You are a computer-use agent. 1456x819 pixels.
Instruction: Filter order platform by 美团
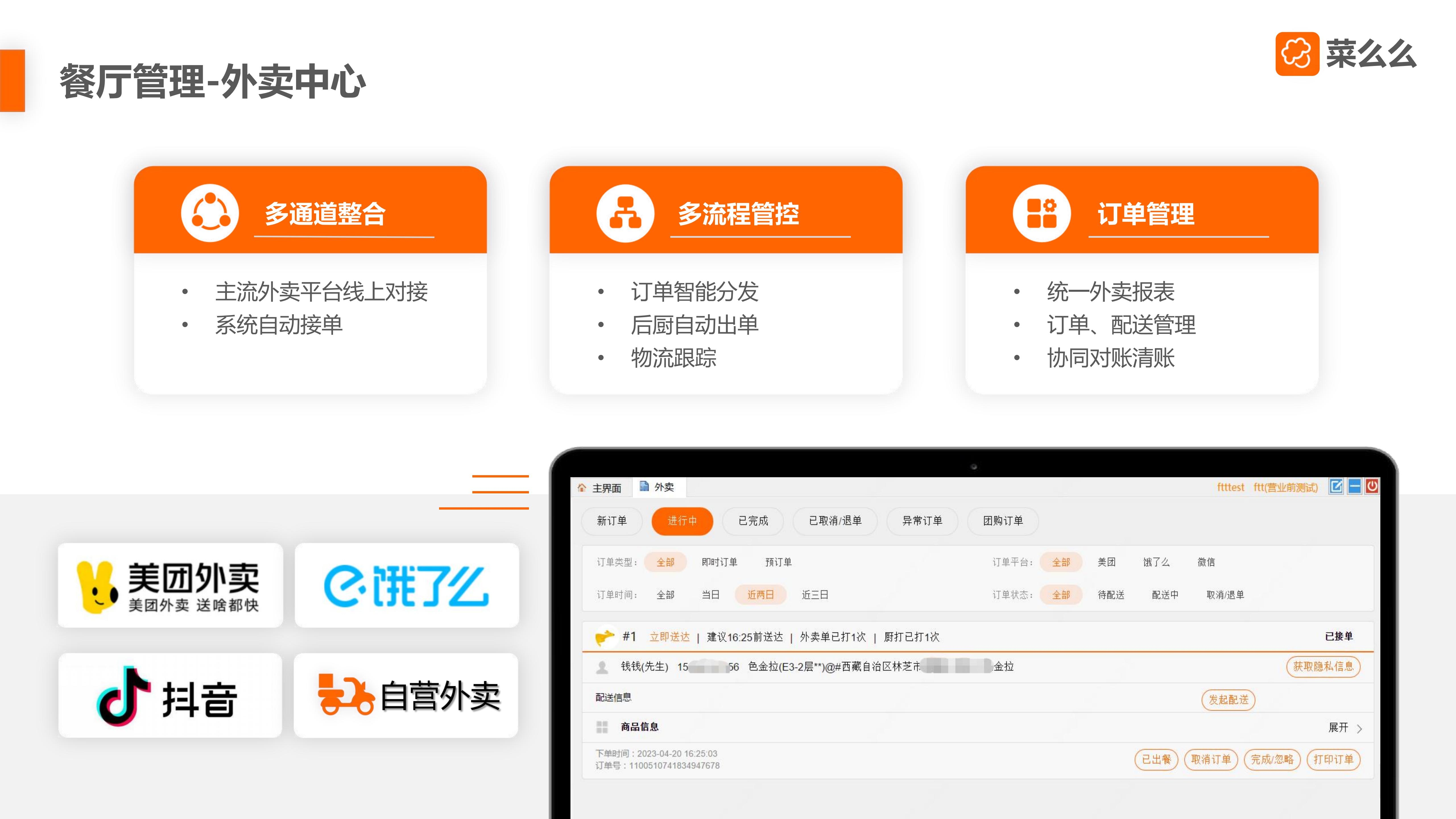[x=1106, y=562]
